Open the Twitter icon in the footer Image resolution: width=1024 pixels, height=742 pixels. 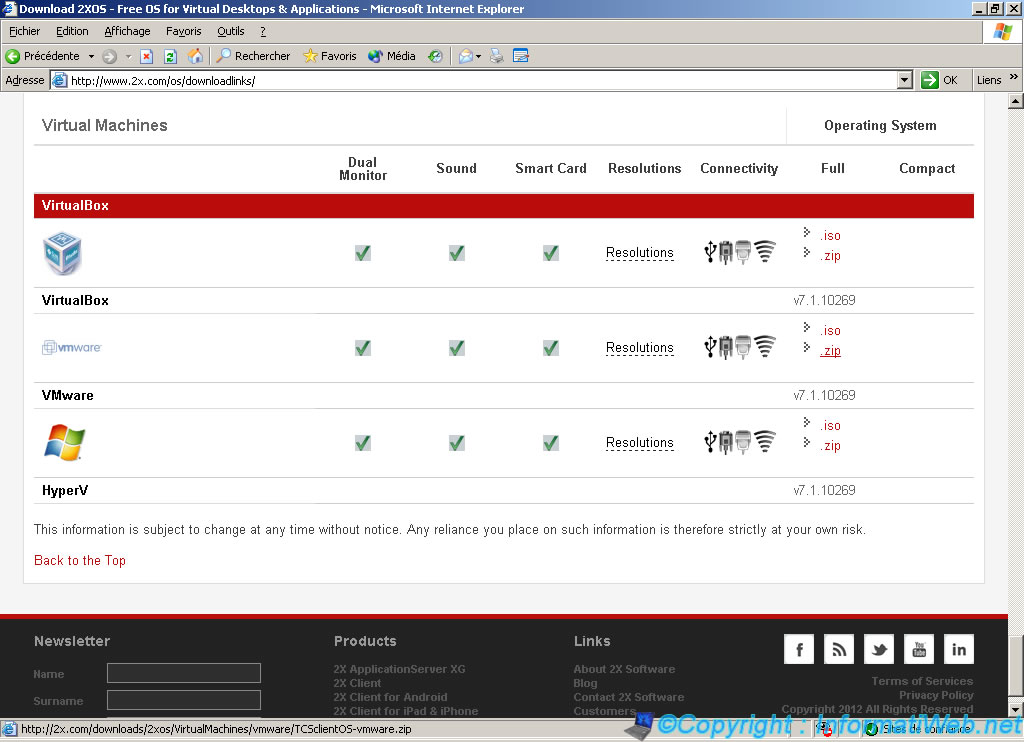point(879,650)
